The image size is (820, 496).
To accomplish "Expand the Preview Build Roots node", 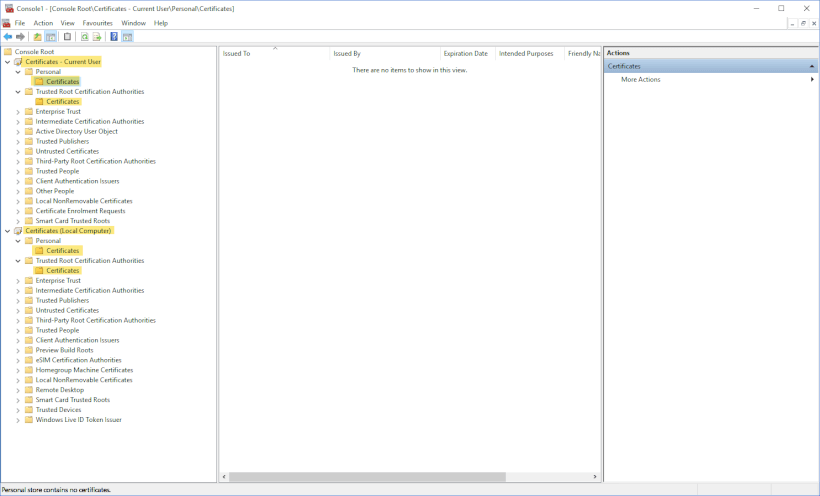I will coord(18,351).
